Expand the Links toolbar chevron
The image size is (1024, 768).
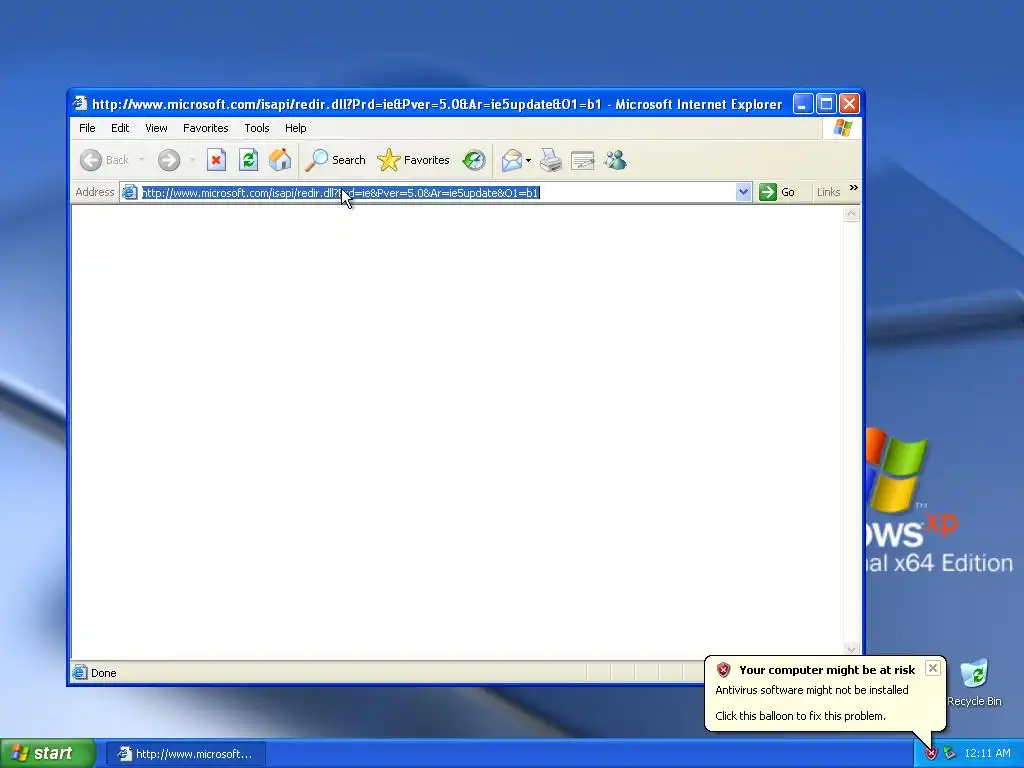pyautogui.click(x=854, y=188)
